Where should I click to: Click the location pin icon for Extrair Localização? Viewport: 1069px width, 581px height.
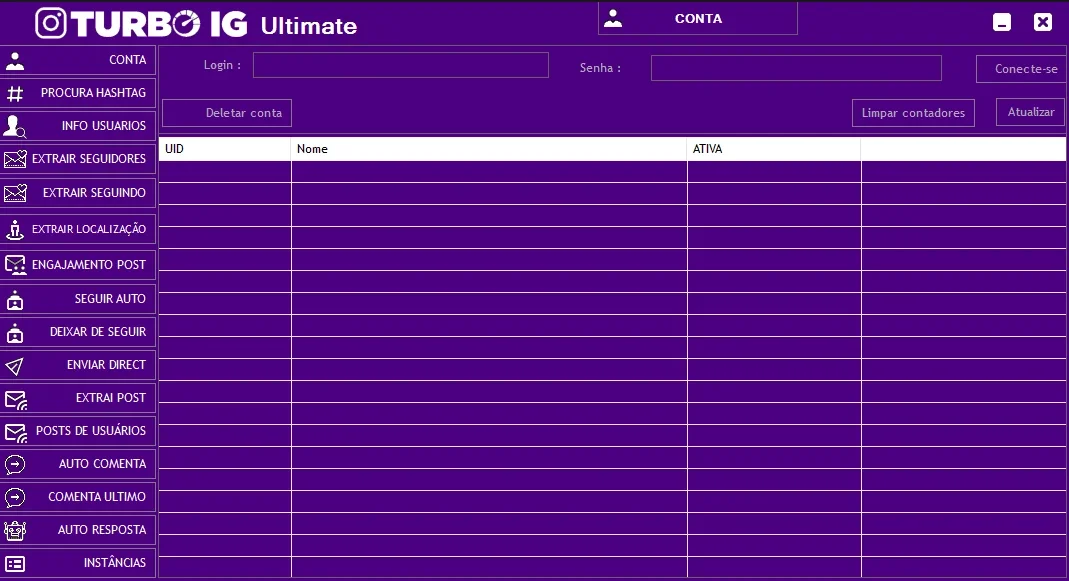click(x=15, y=230)
